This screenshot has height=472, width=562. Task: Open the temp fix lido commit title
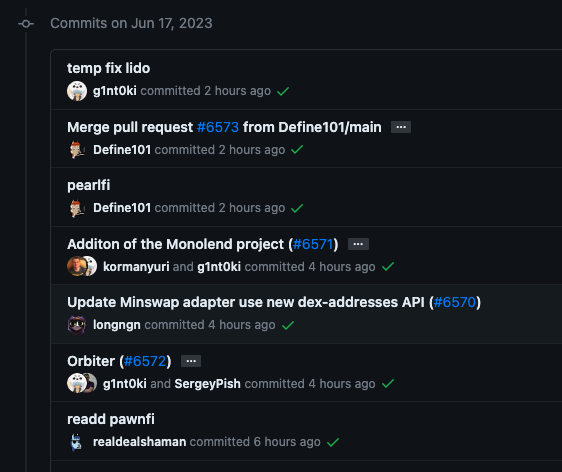109,68
